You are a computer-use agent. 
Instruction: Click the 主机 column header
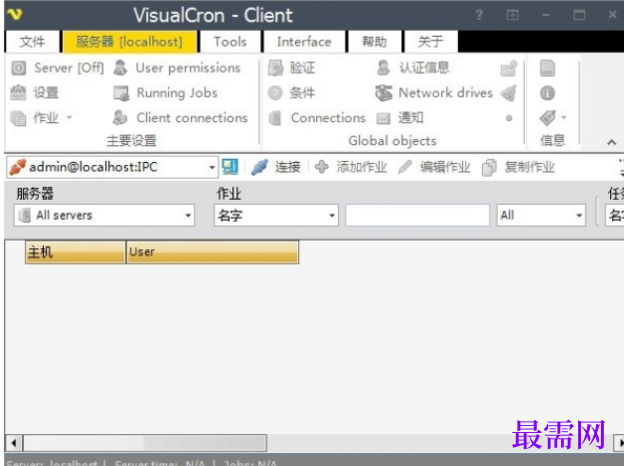click(75, 252)
